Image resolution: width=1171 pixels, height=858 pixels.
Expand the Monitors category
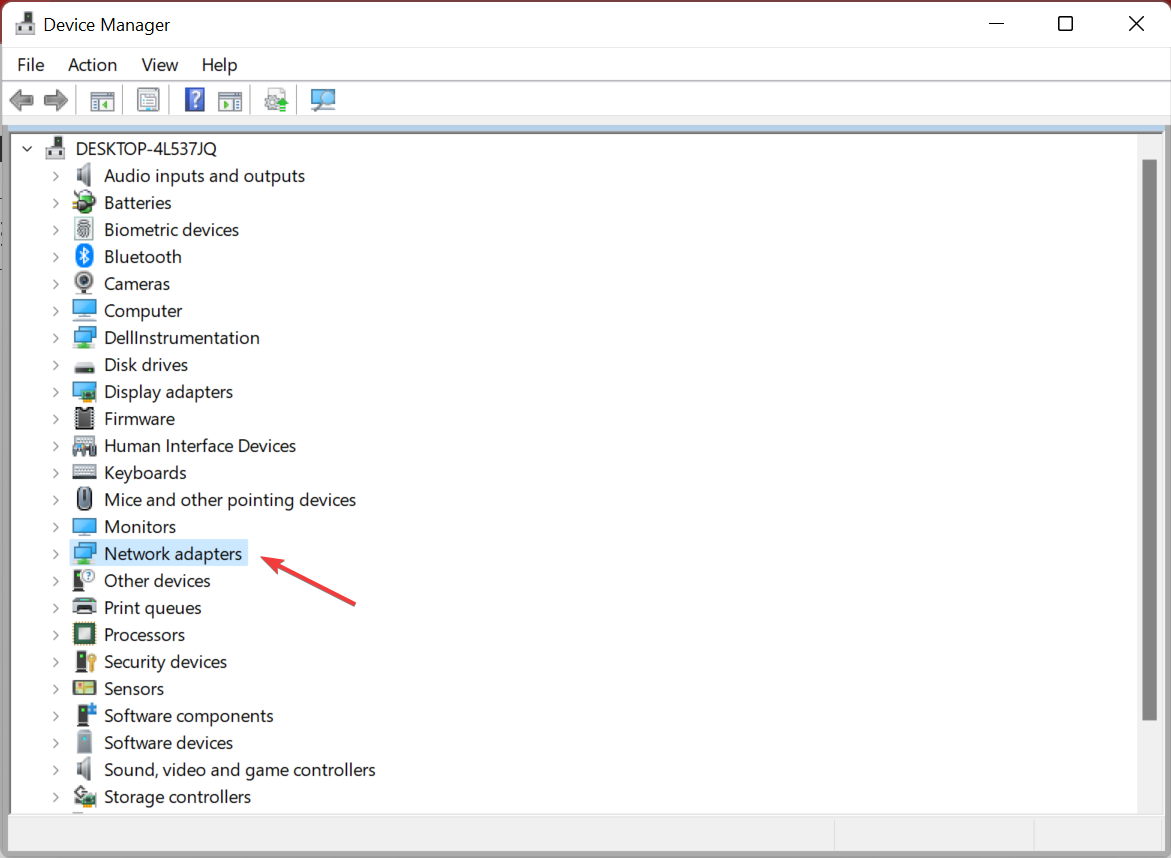point(55,527)
